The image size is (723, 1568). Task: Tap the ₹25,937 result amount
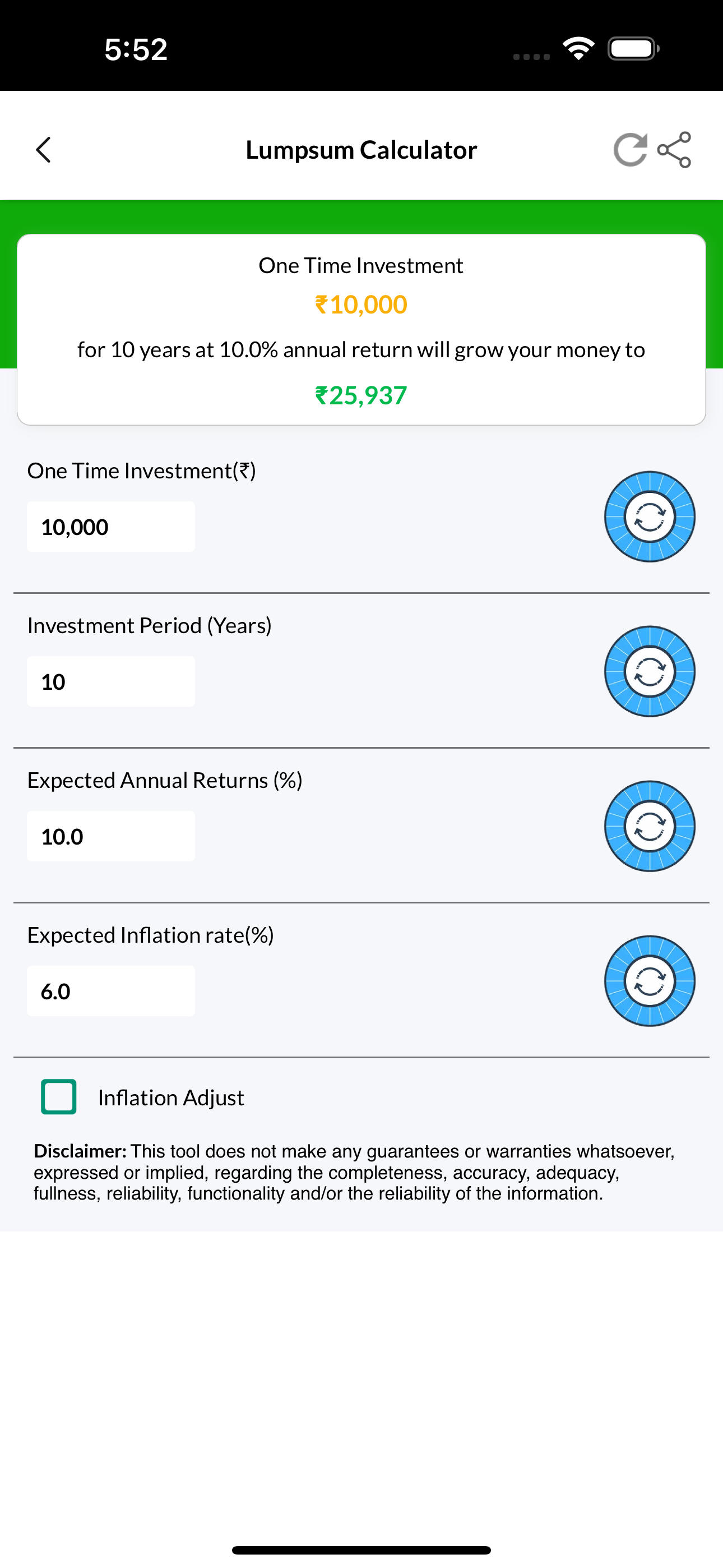pyautogui.click(x=361, y=396)
